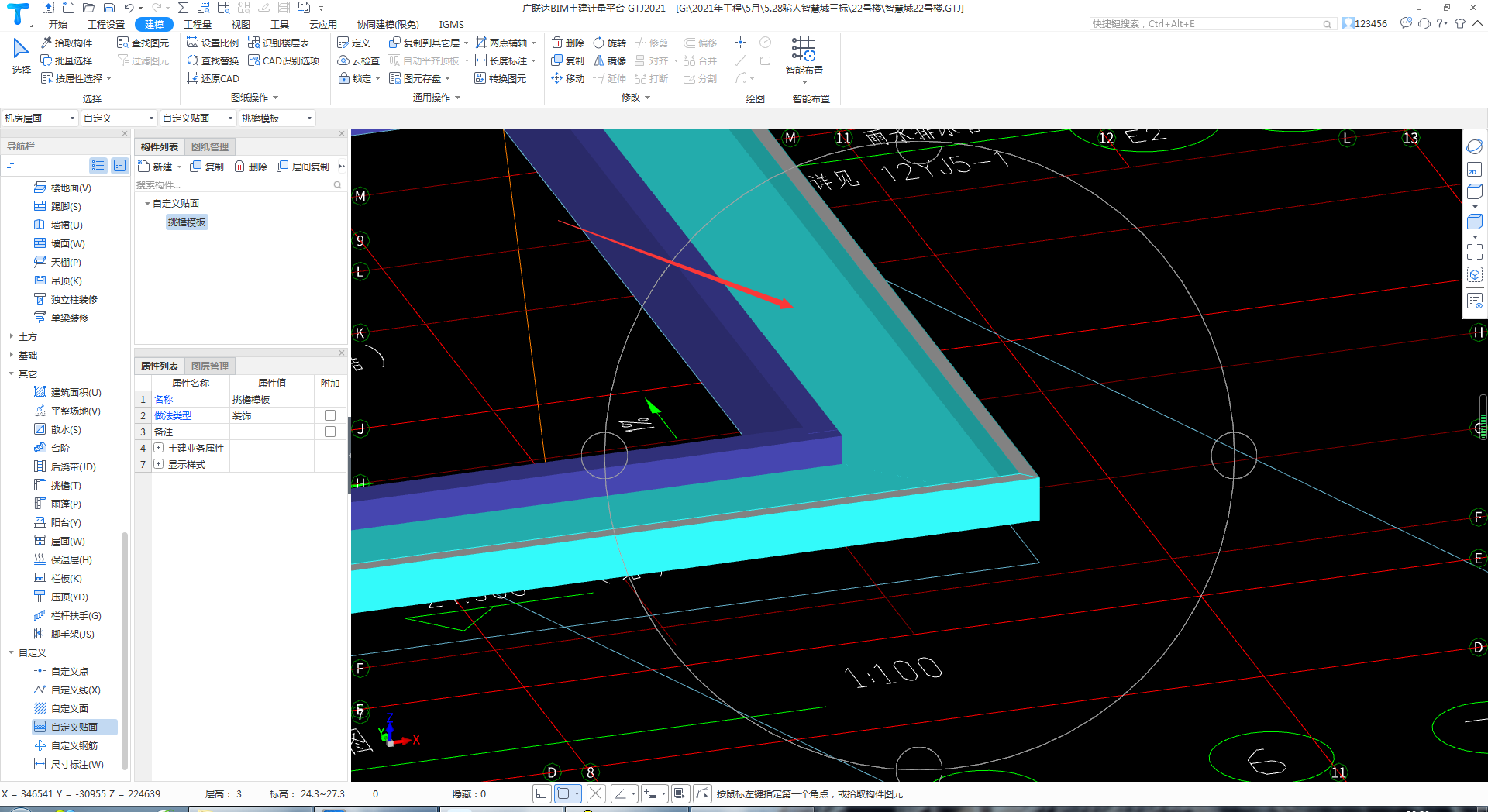Select 挑檐模板 in component list
1488x812 pixels.
point(187,222)
